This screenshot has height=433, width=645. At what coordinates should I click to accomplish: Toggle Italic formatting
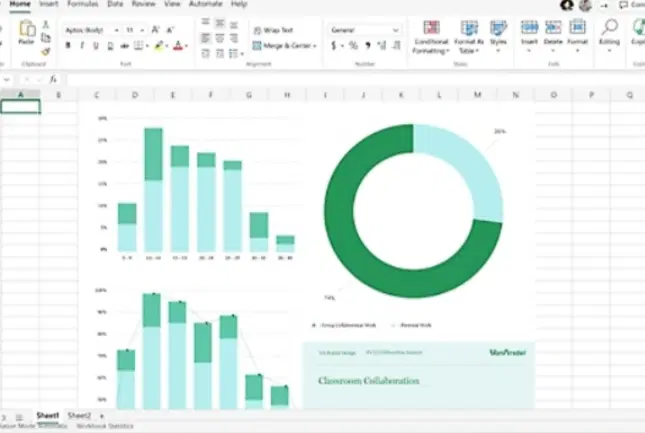[x=82, y=46]
